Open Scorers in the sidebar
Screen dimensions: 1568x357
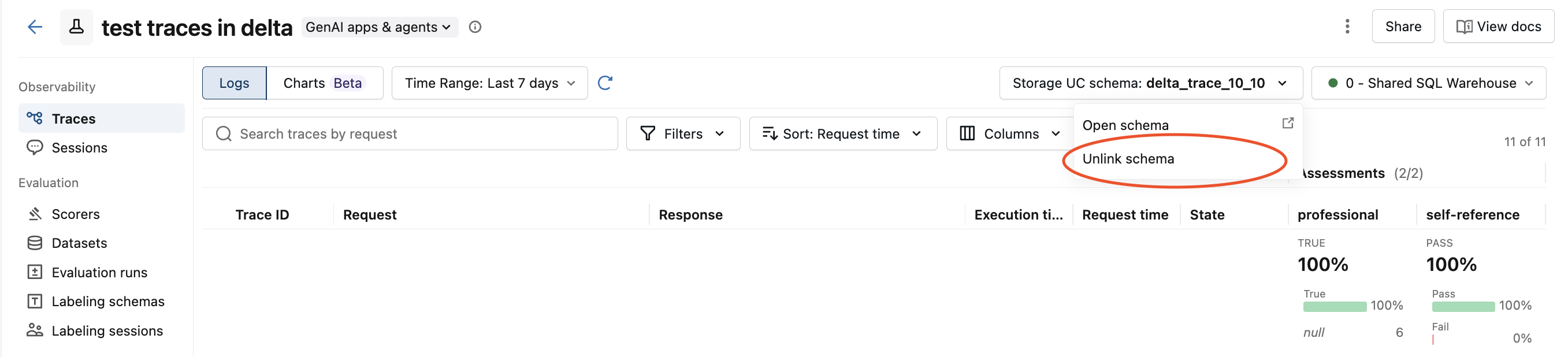(76, 214)
